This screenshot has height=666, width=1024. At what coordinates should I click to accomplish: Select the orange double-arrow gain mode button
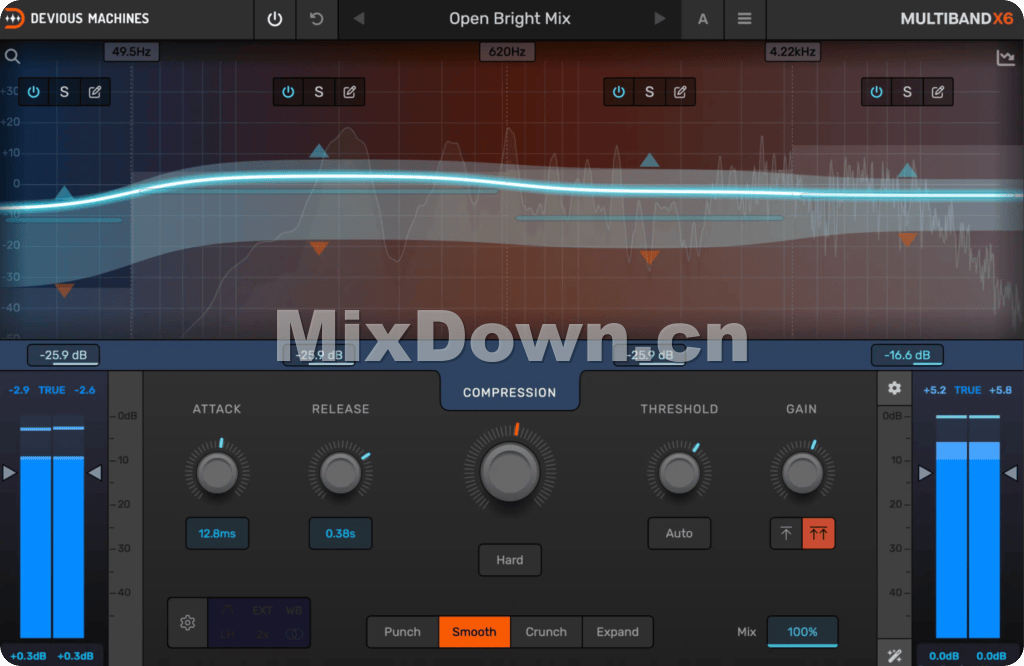(x=818, y=533)
